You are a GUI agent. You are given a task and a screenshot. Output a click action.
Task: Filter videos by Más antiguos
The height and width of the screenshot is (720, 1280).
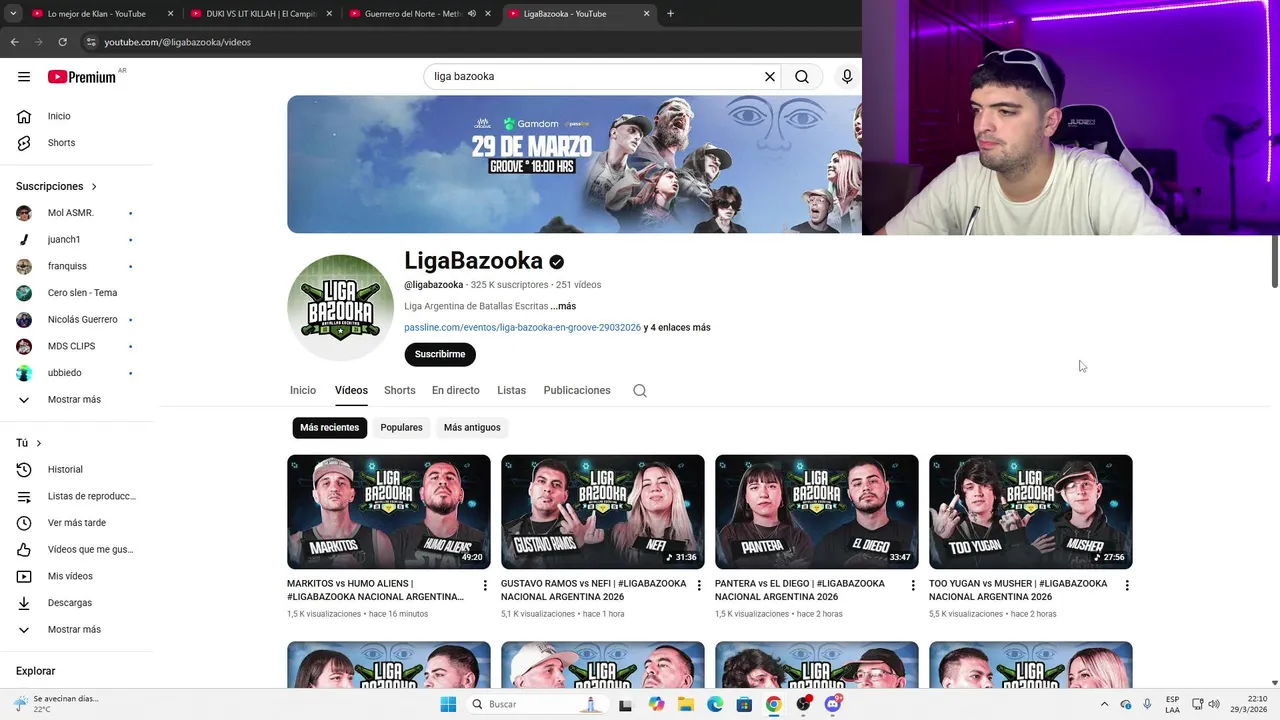click(472, 428)
